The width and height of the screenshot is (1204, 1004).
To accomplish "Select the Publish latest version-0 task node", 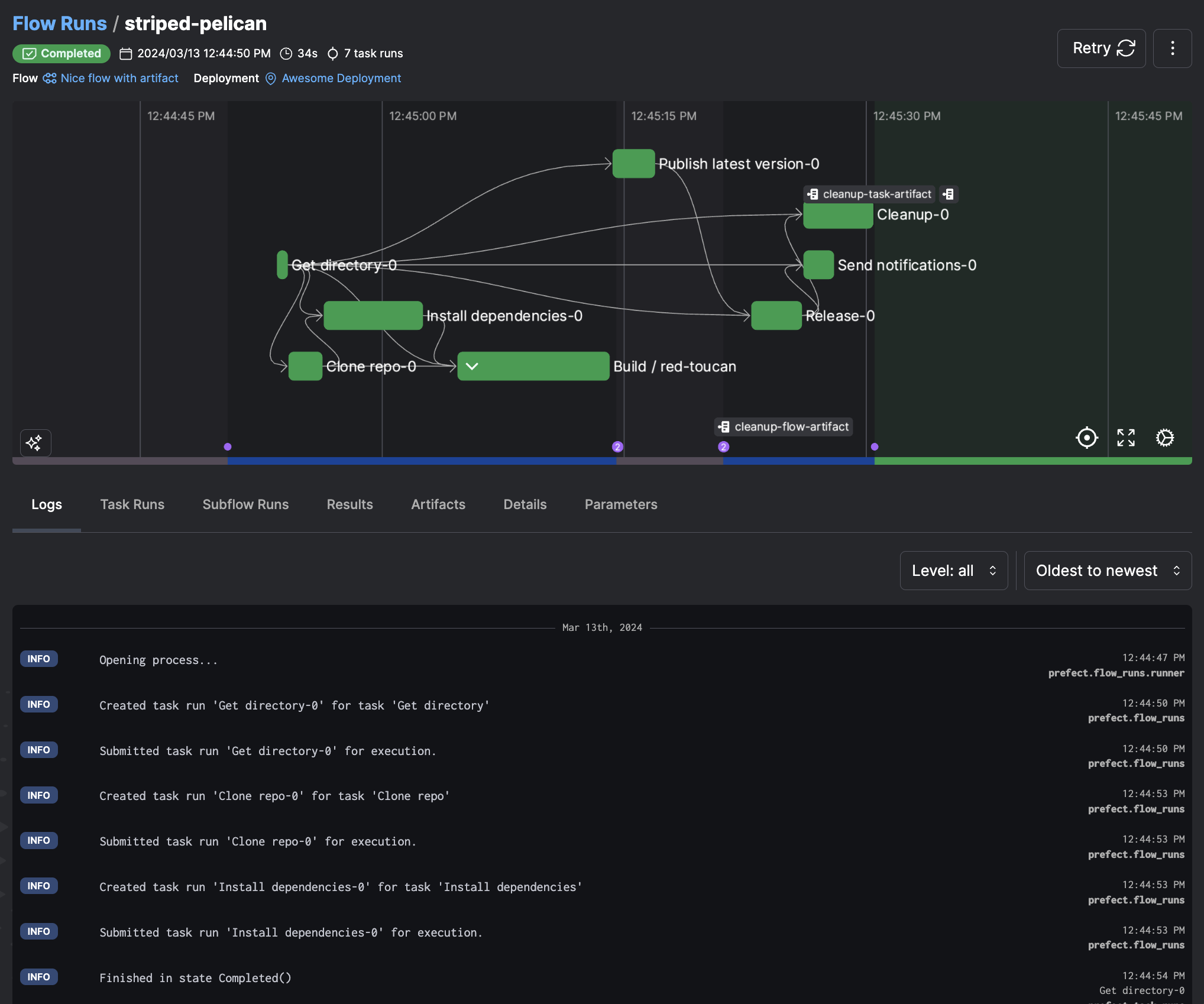I will [x=633, y=164].
